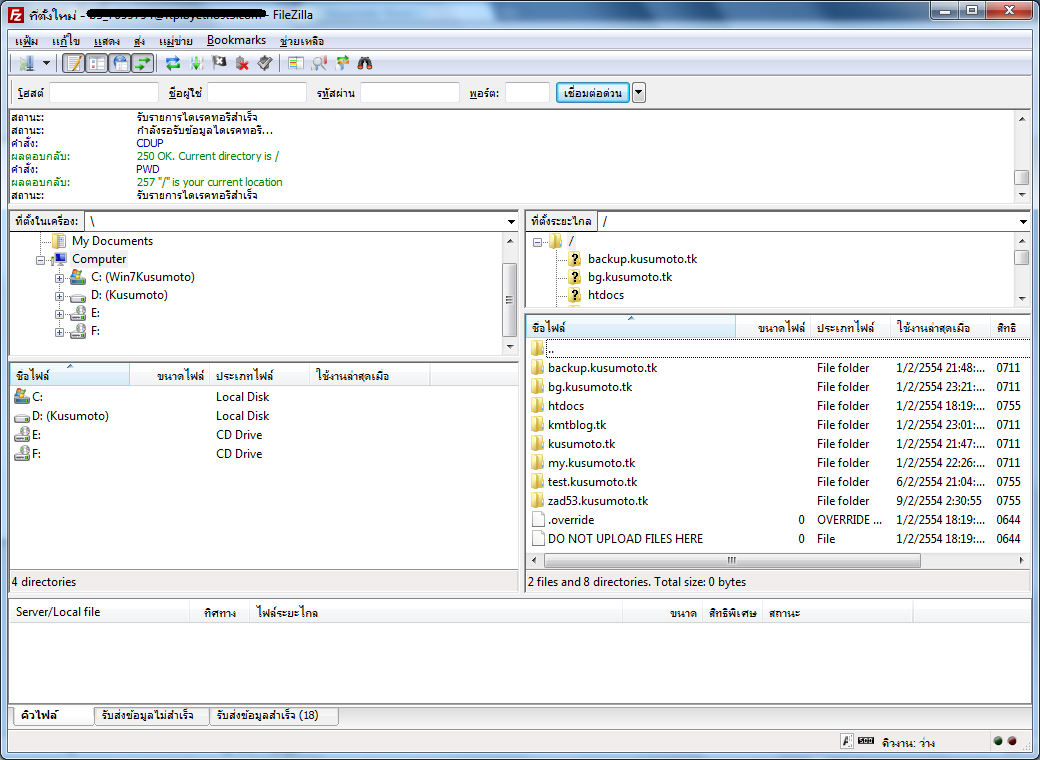Select the E: CD Drive row icon
This screenshot has height=760, width=1040.
pos(22,435)
